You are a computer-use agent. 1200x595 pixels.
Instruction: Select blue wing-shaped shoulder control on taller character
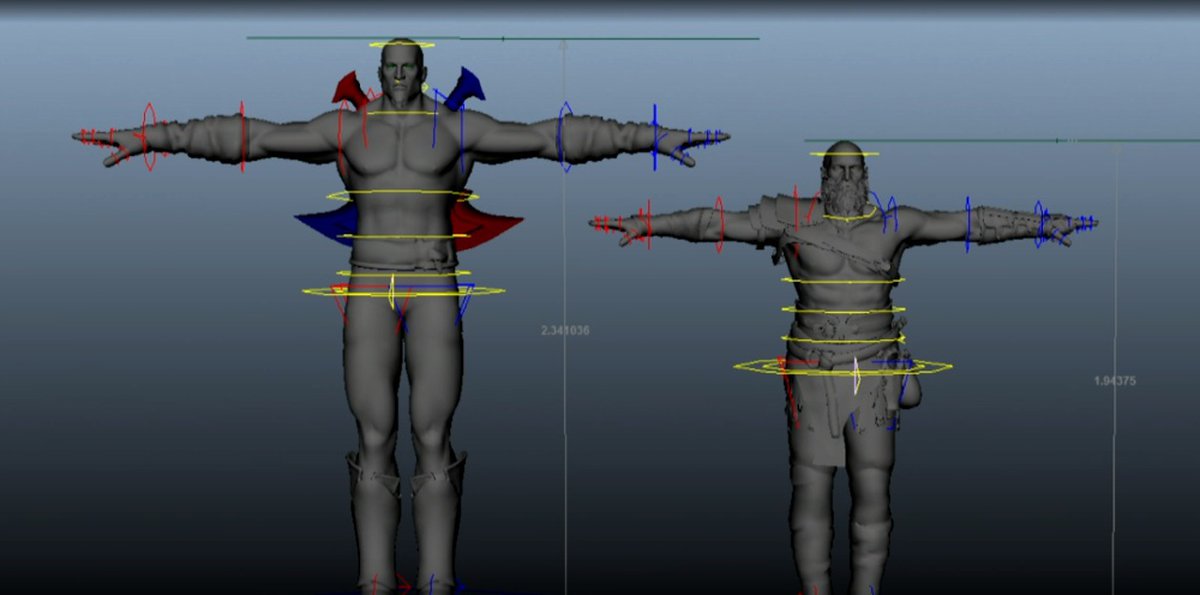[x=465, y=88]
